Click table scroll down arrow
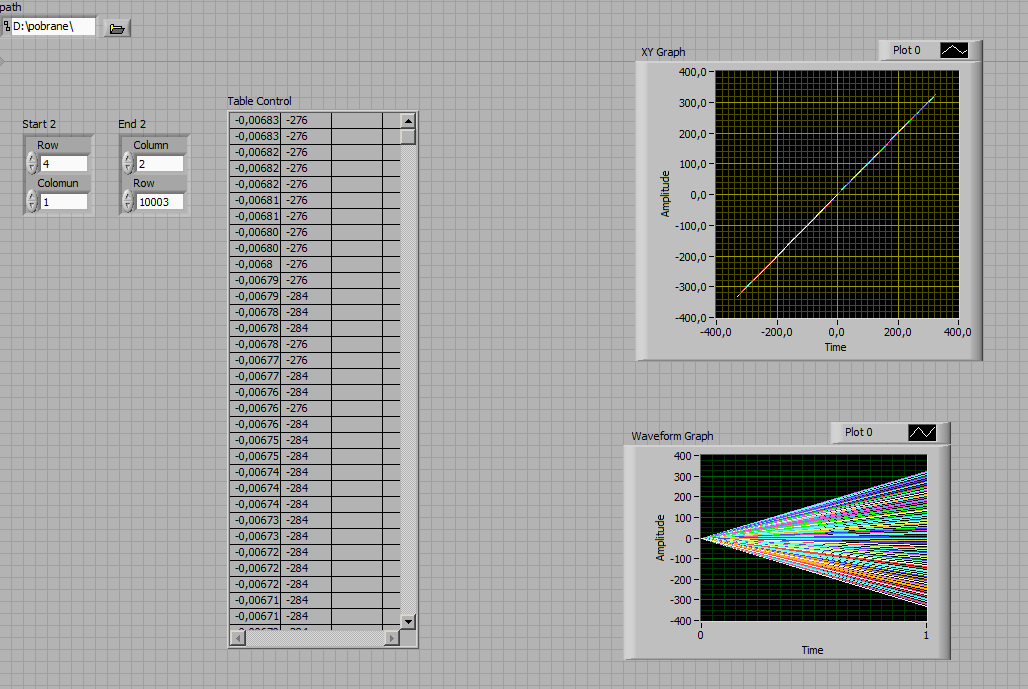1028x689 pixels. click(x=408, y=621)
